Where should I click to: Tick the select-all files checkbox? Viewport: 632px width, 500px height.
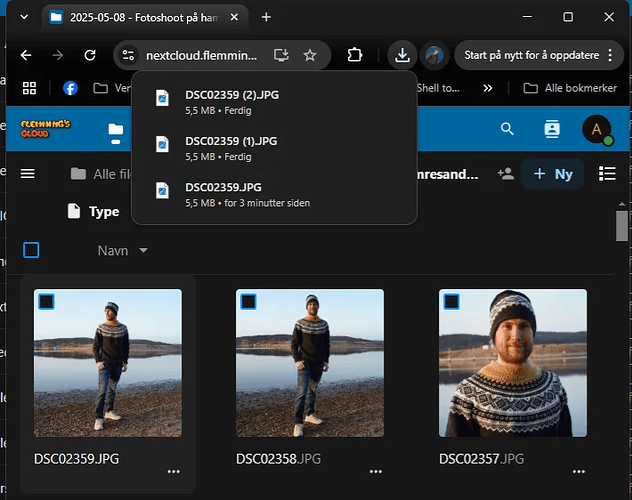tap(31, 250)
